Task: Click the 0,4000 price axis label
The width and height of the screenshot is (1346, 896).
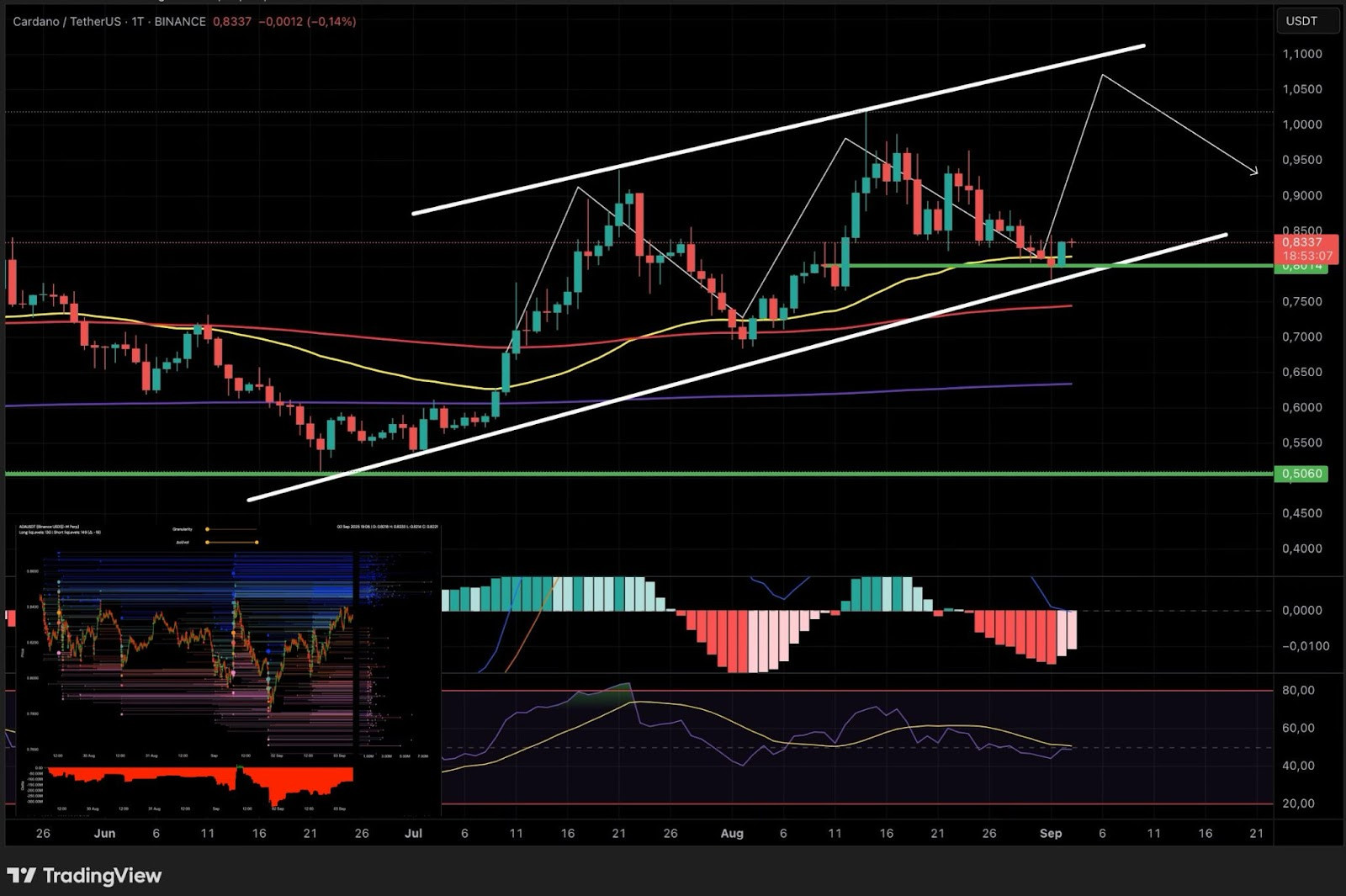Action: tap(1301, 549)
